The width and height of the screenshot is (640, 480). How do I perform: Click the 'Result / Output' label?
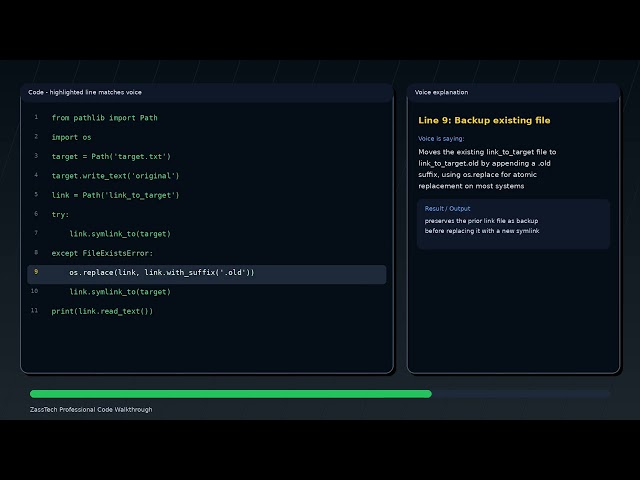pos(447,209)
